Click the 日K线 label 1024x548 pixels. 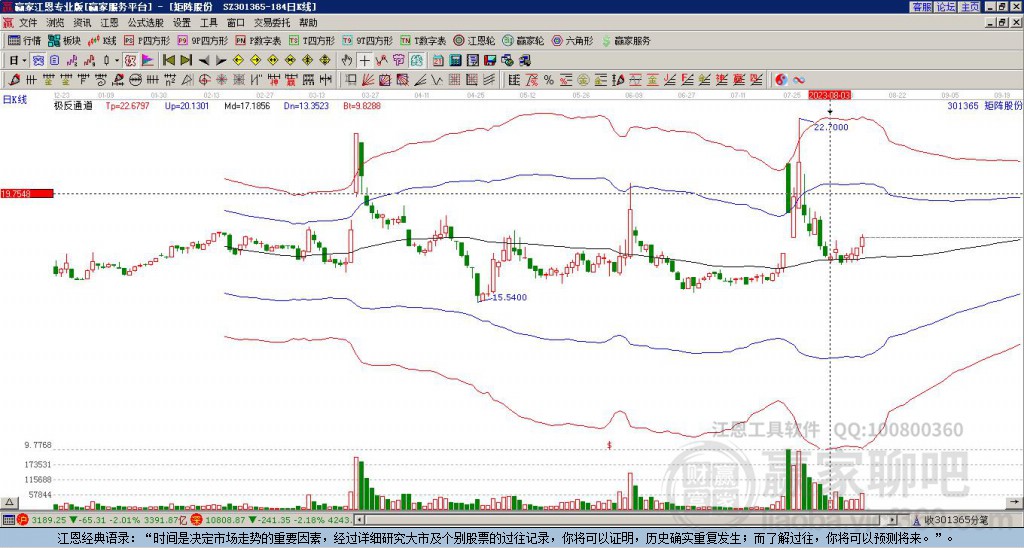click(x=14, y=100)
